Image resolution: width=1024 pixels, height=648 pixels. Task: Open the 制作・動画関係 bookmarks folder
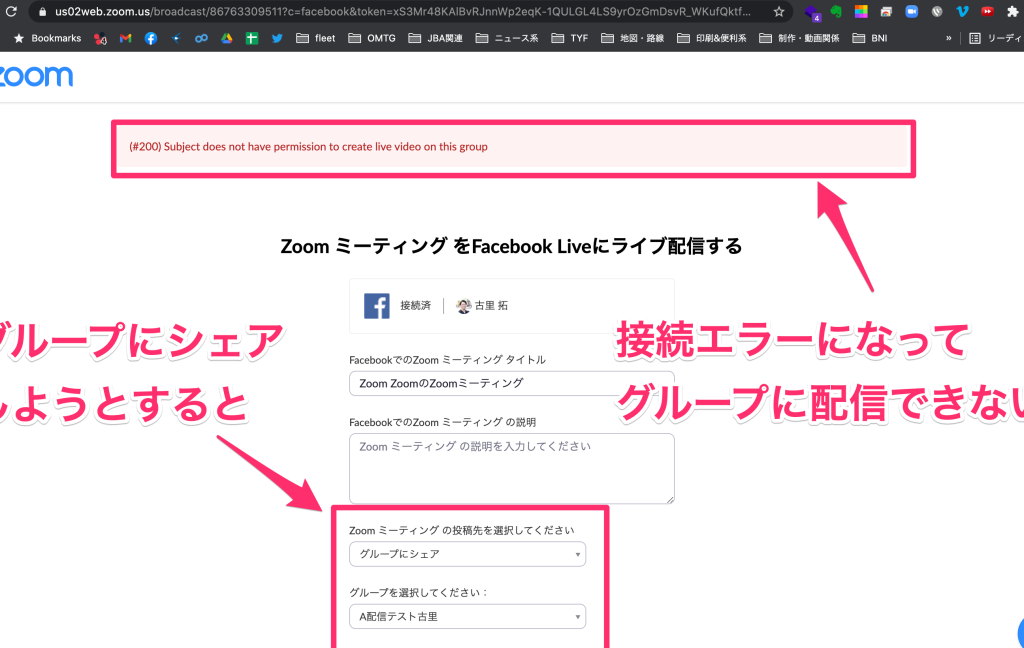(799, 39)
